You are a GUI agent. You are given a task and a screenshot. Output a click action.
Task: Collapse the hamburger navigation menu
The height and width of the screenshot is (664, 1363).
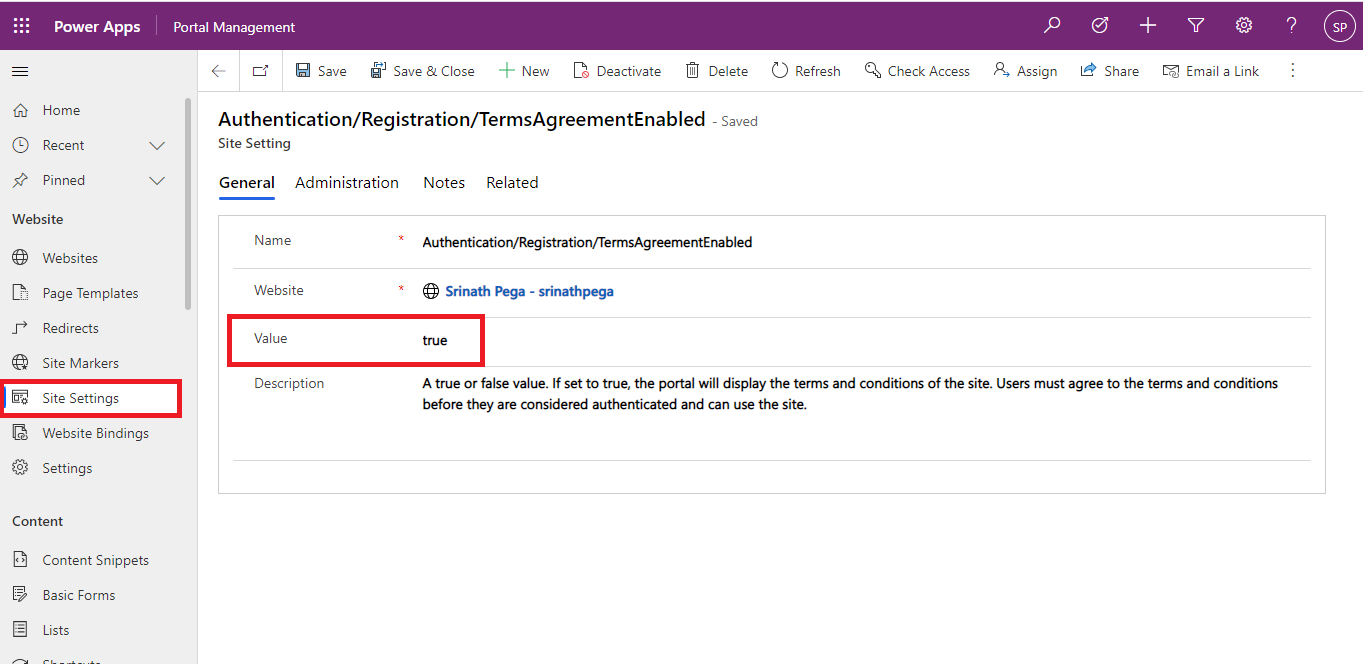[x=20, y=71]
